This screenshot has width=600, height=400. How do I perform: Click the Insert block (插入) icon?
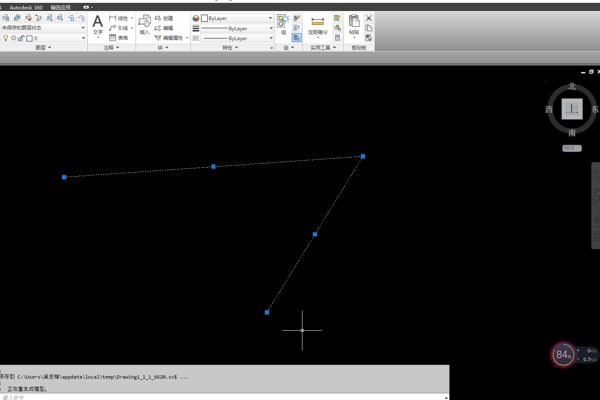point(145,24)
